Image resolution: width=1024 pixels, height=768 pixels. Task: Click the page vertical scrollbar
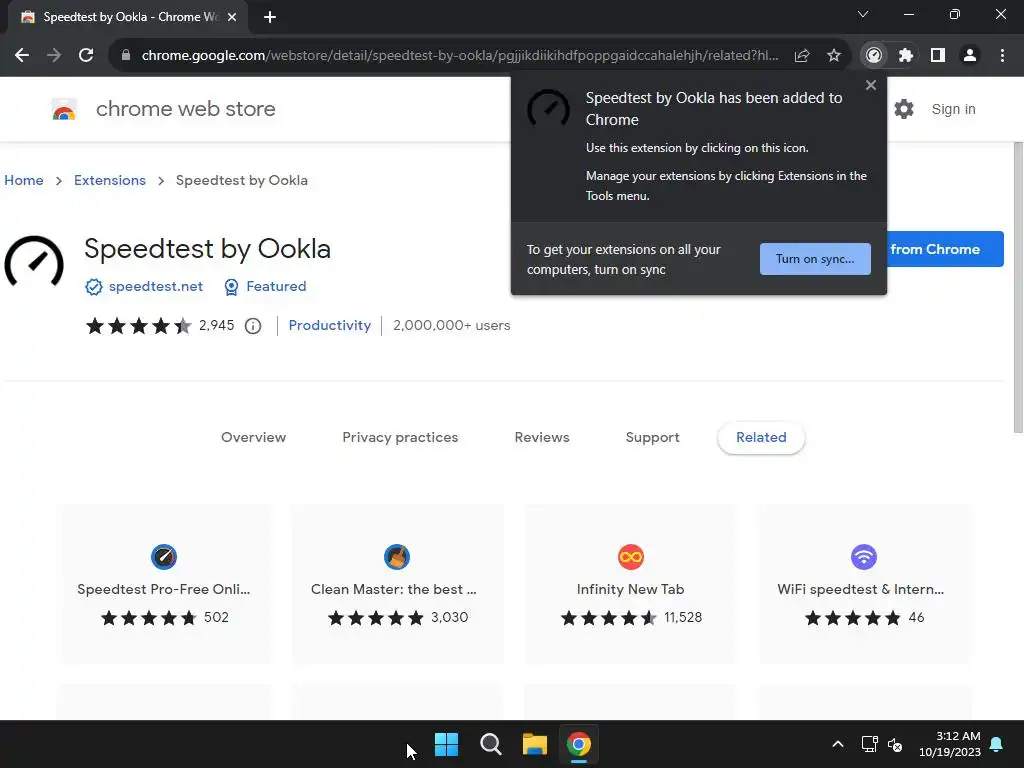(x=1018, y=287)
